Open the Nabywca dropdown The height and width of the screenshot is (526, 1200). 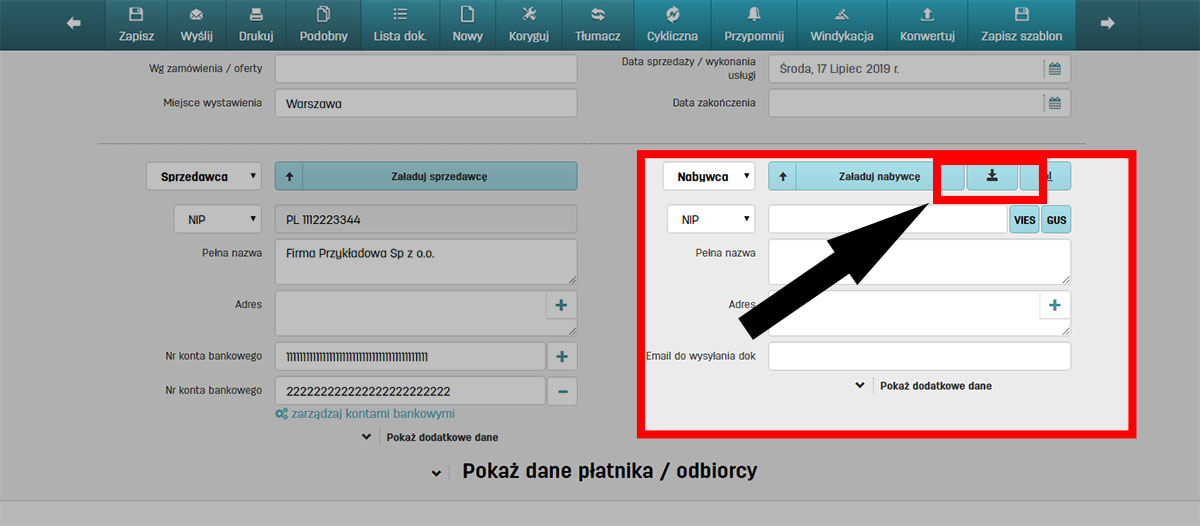709,176
